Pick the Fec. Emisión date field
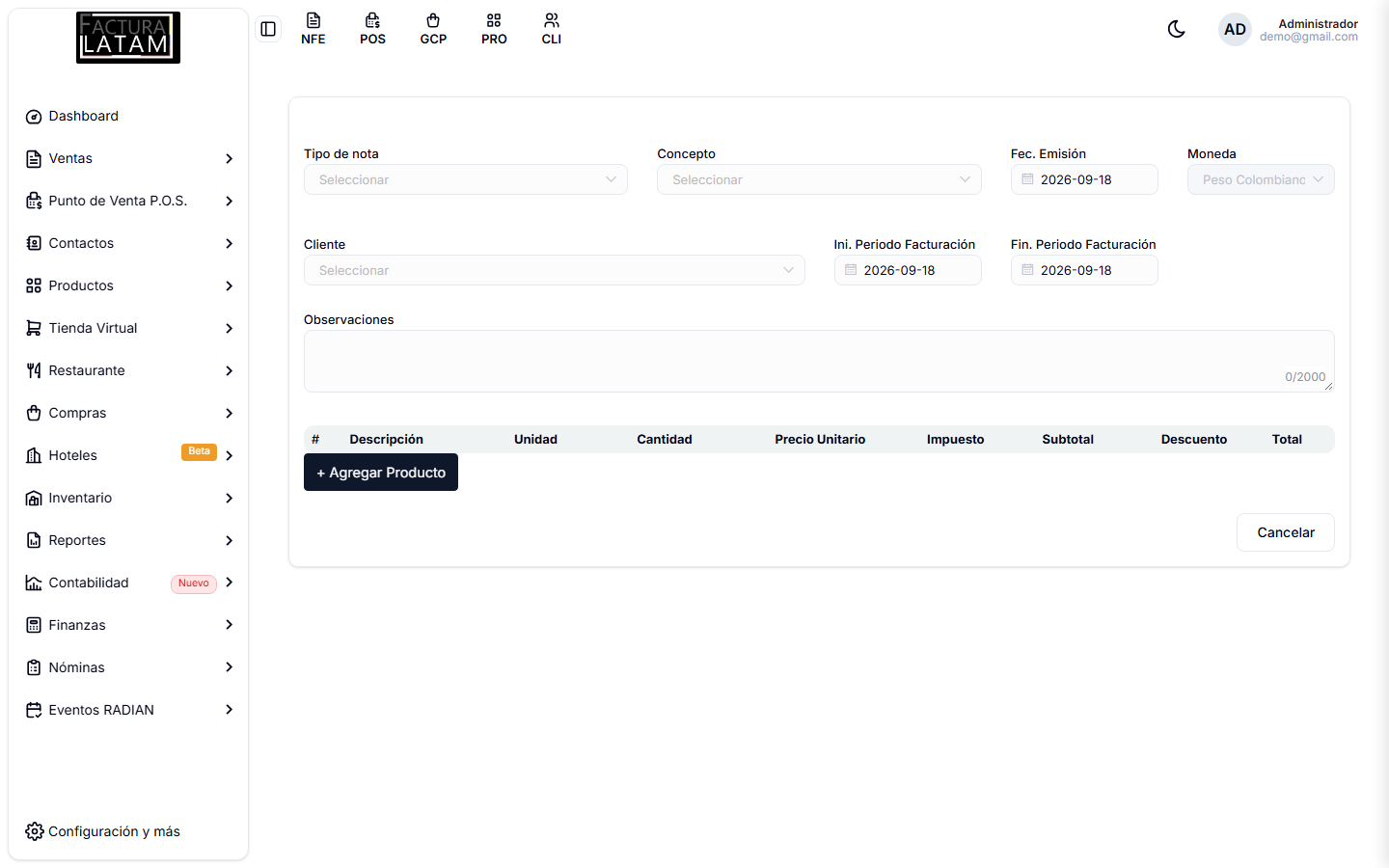Viewport: 1389px width, 868px height. 1084,179
